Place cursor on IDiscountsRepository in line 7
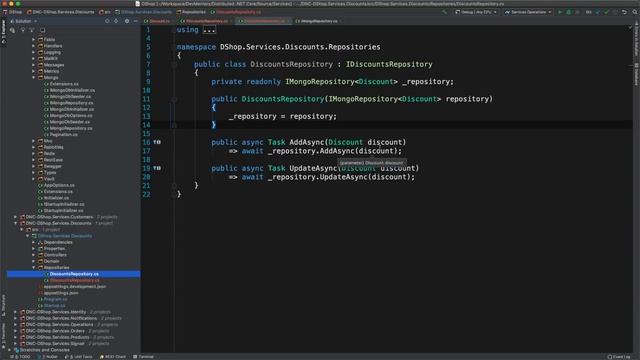640x360 pixels. tap(389, 64)
